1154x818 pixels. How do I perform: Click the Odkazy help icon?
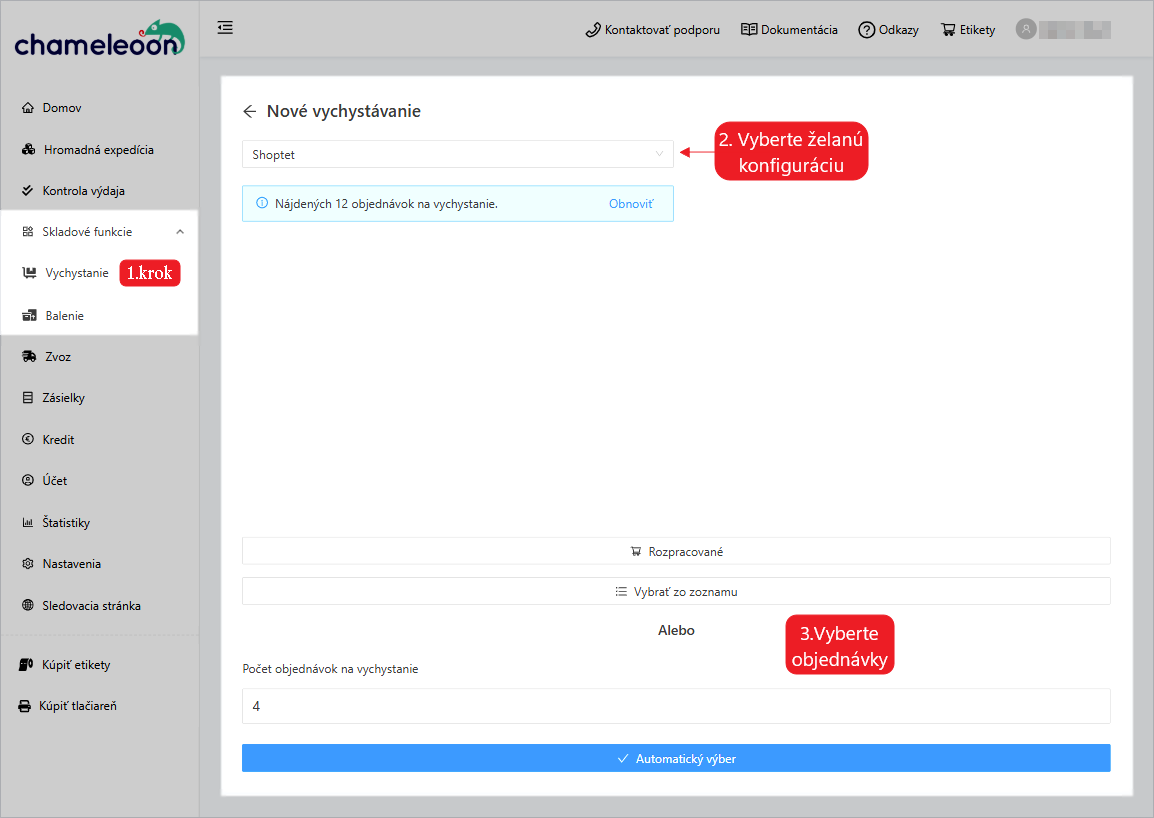point(888,30)
